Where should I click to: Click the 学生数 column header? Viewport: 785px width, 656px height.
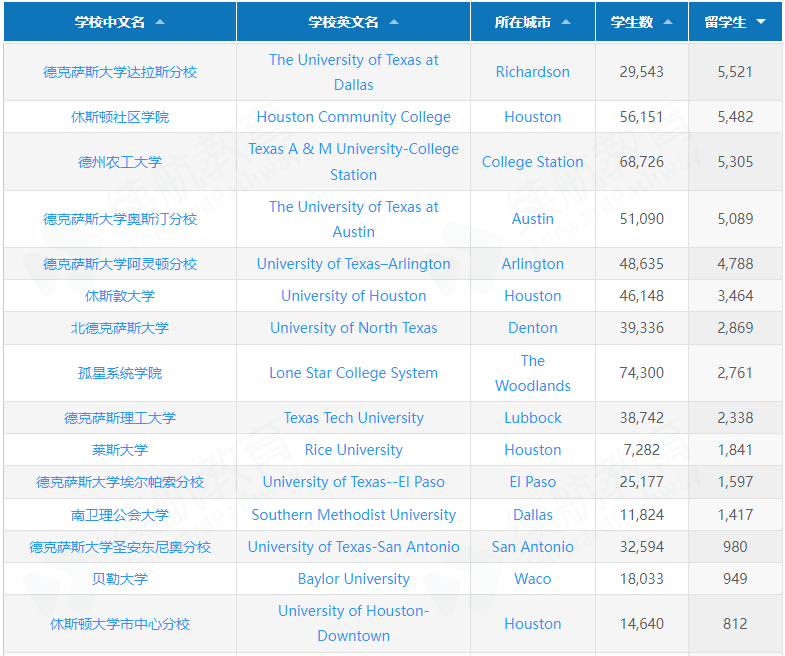click(642, 22)
